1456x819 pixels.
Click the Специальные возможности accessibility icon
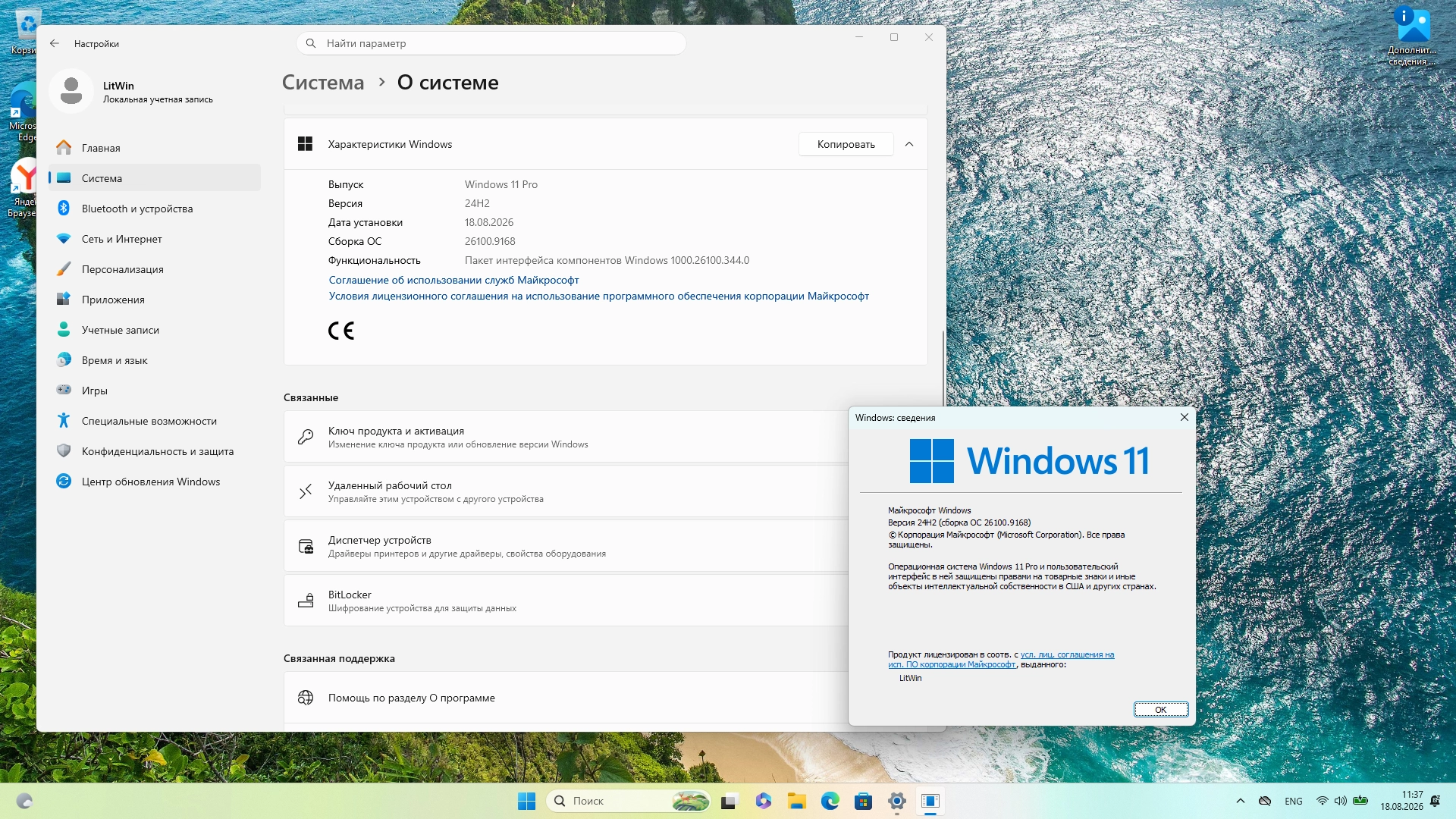tap(64, 421)
